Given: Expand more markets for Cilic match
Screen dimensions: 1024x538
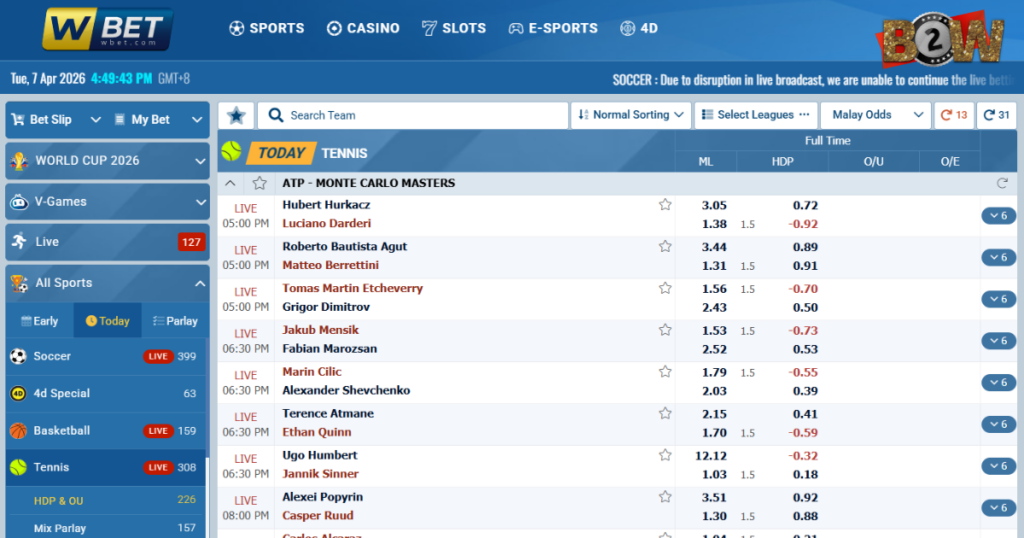Looking at the screenshot, I should (999, 383).
